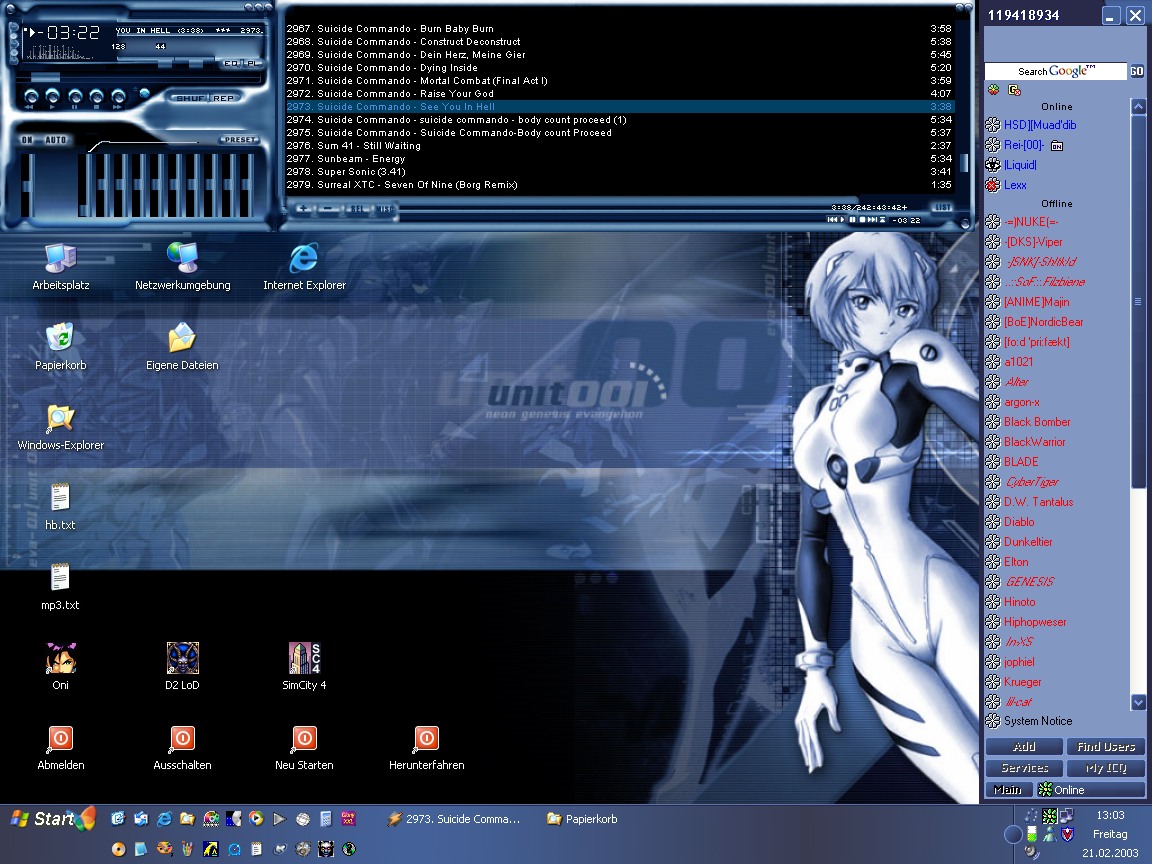Open the Internet Explorer desktop icon

coord(304,258)
